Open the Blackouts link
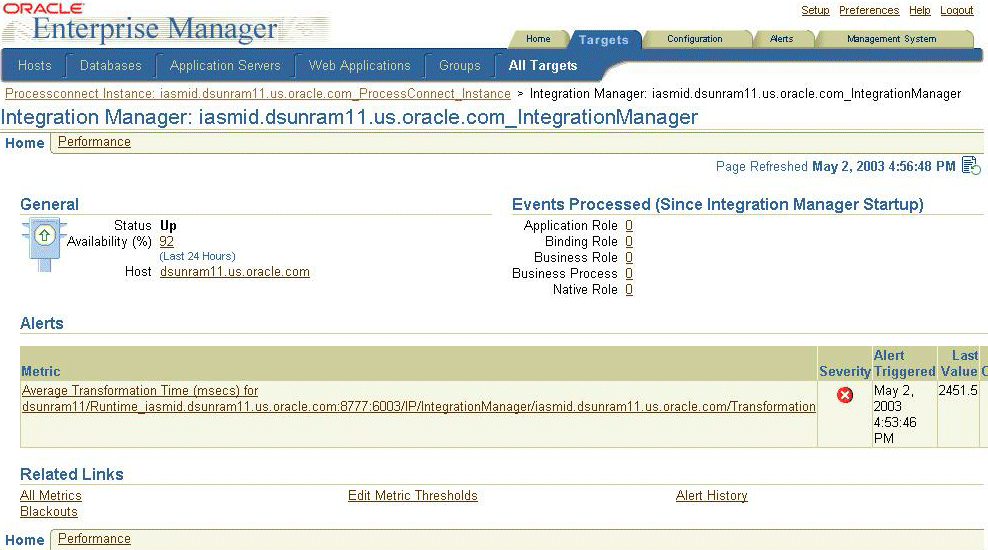This screenshot has height=550, width=988. pyautogui.click(x=49, y=512)
